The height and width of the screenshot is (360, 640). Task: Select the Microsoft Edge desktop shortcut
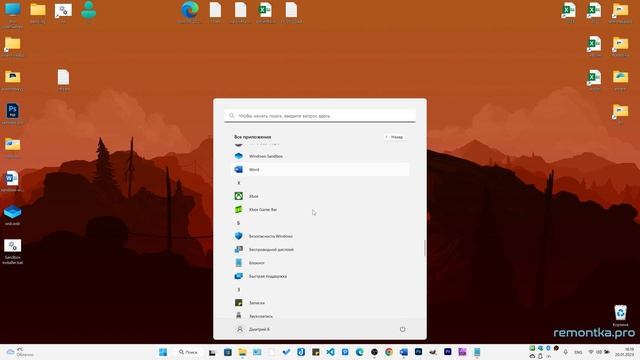(x=190, y=12)
